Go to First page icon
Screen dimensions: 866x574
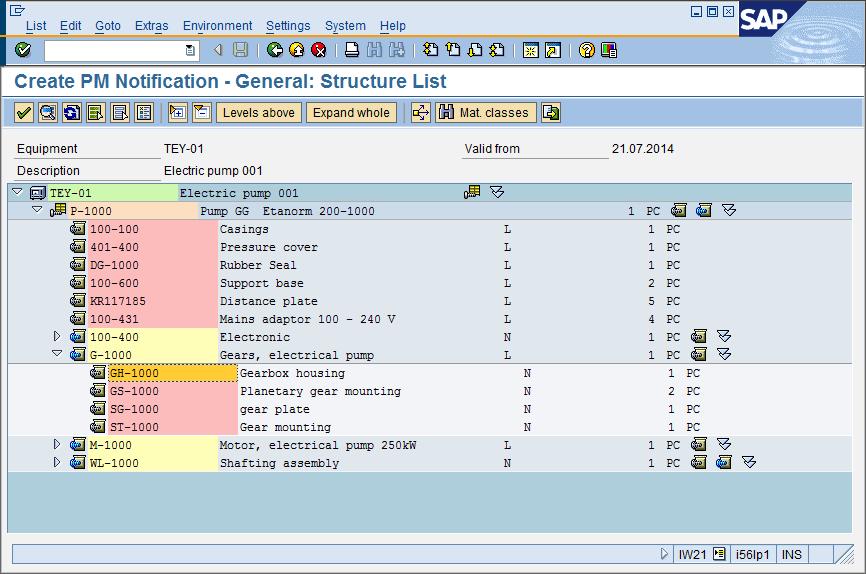tap(430, 50)
